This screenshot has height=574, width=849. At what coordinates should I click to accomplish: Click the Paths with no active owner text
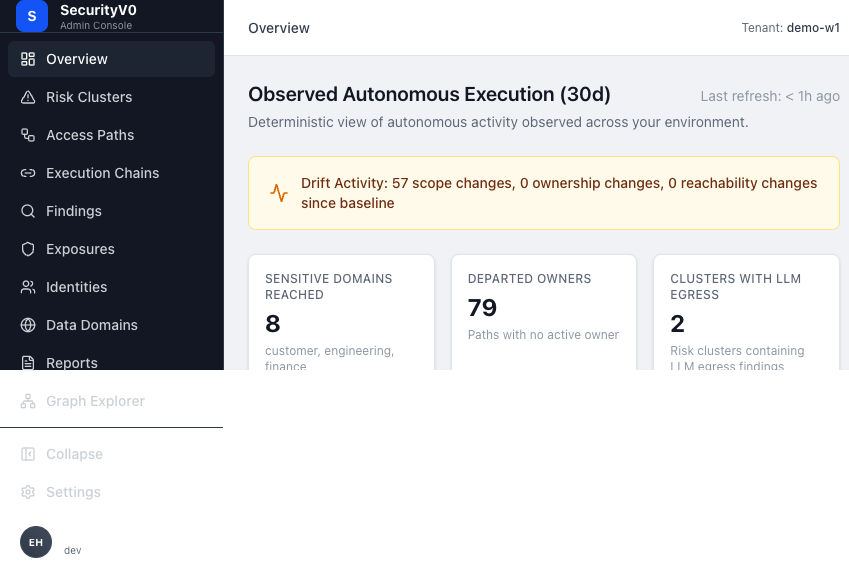(543, 335)
